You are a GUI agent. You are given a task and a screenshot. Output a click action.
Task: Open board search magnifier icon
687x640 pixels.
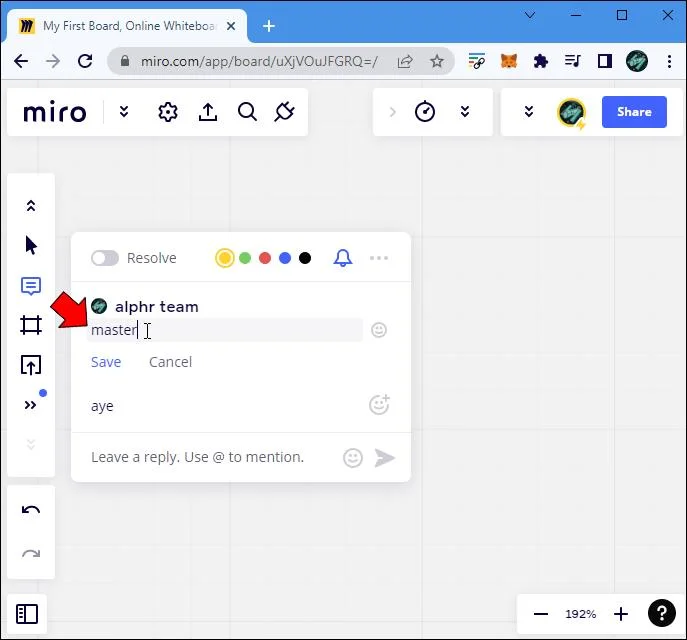click(x=247, y=112)
